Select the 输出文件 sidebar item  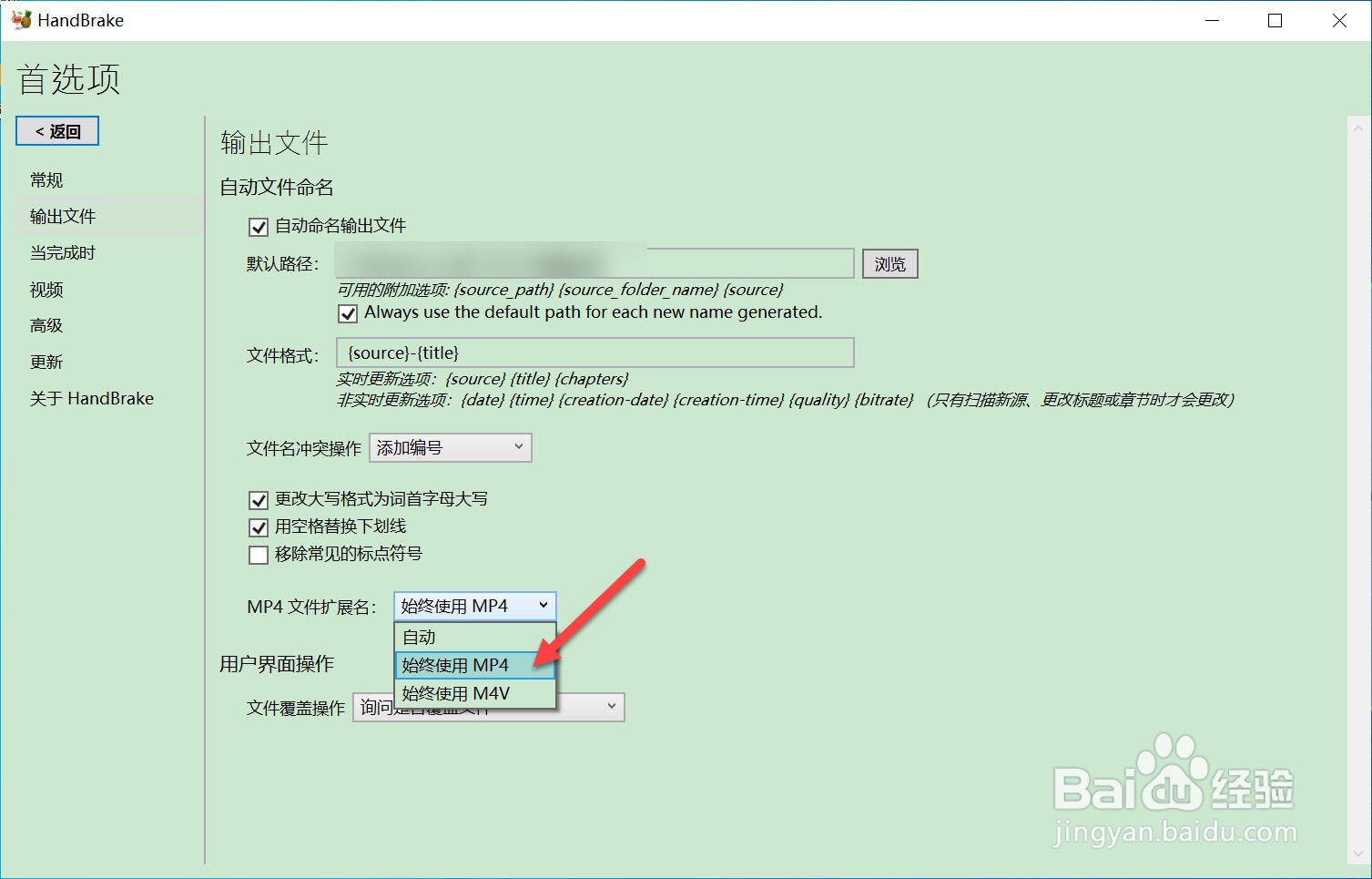[109, 216]
